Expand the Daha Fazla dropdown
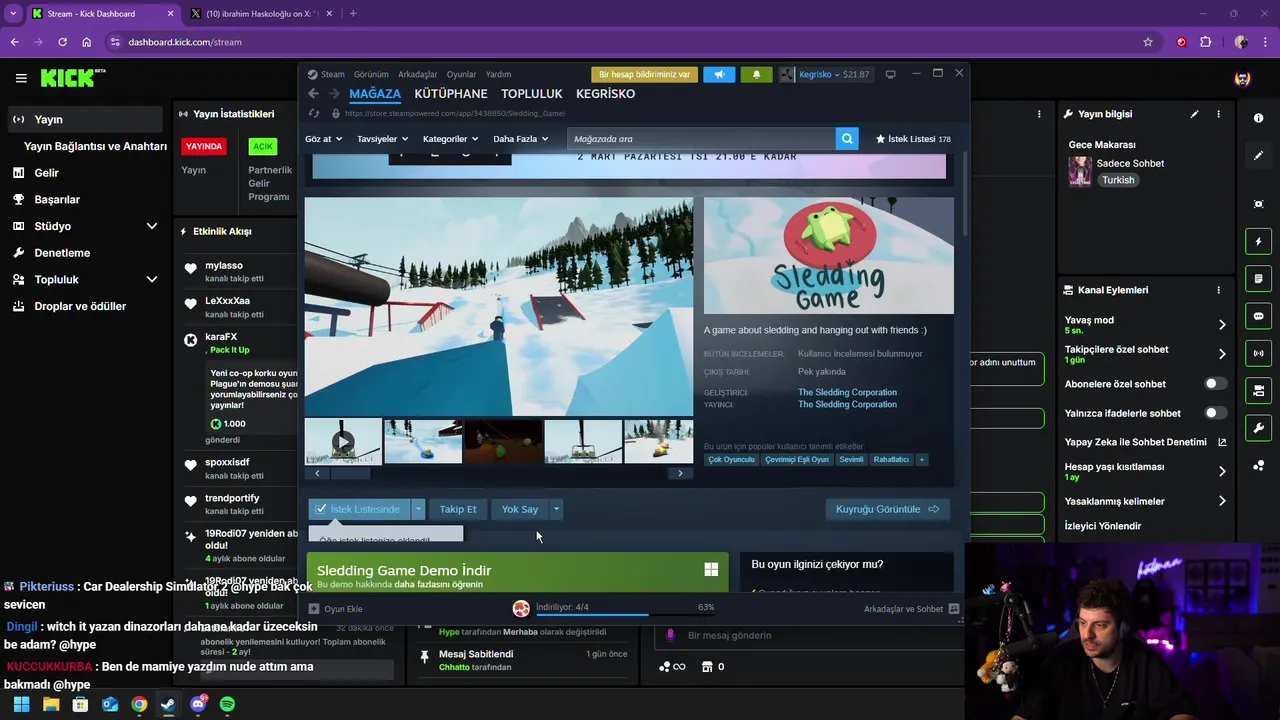Image resolution: width=1280 pixels, height=720 pixels. click(521, 139)
